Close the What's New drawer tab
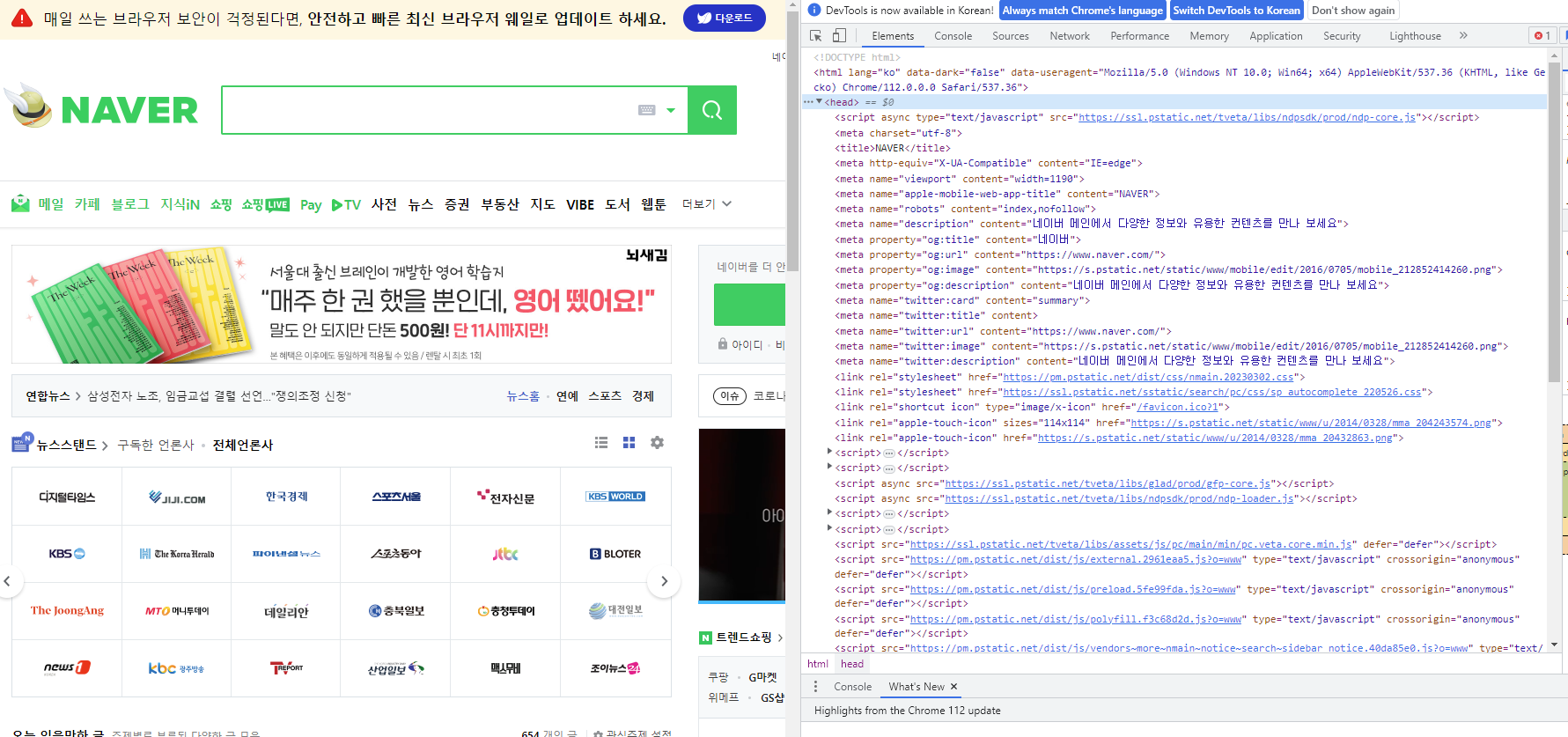The height and width of the screenshot is (737, 1568). [x=953, y=687]
